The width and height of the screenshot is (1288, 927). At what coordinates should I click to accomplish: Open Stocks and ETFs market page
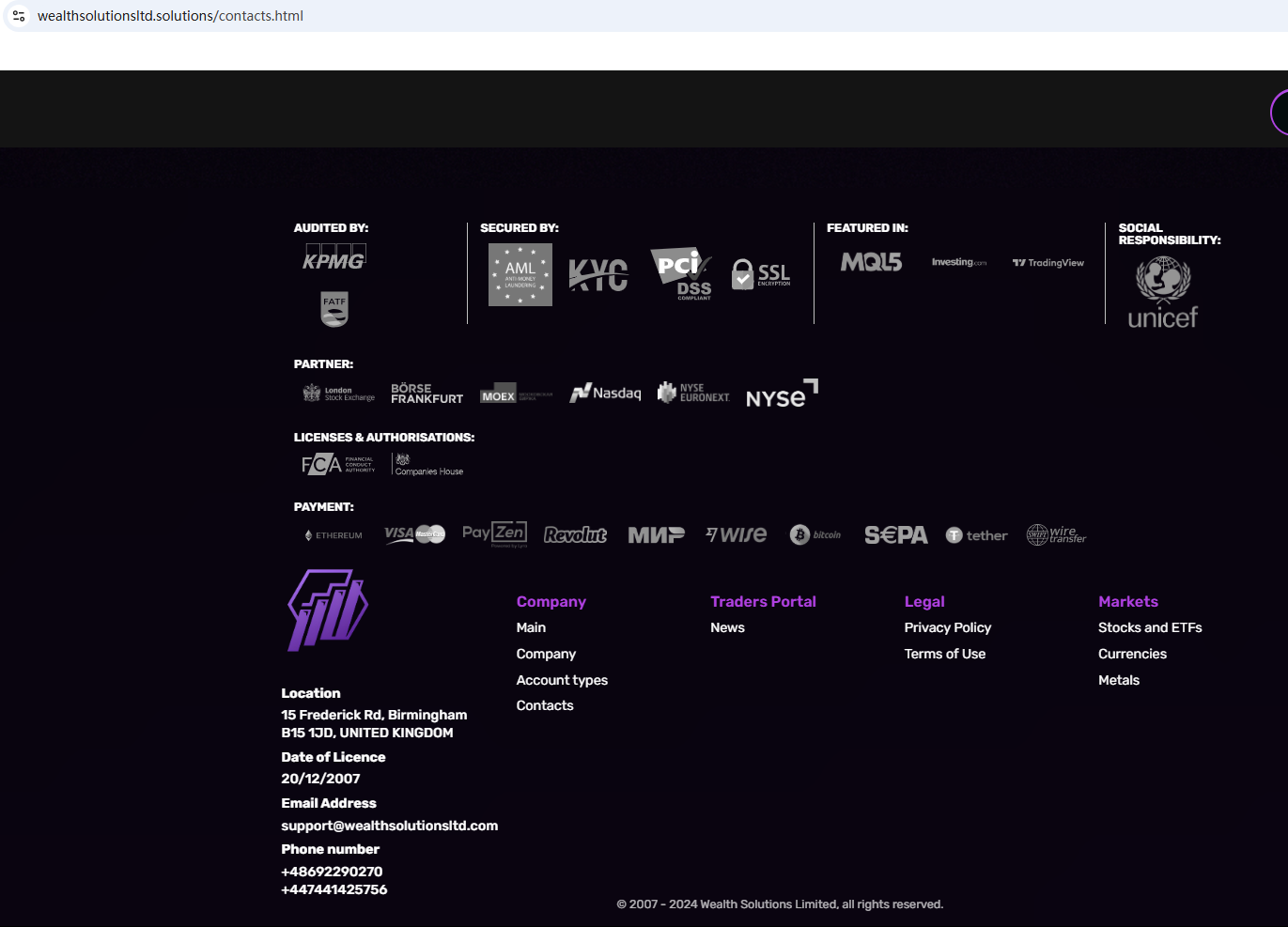click(x=1150, y=627)
